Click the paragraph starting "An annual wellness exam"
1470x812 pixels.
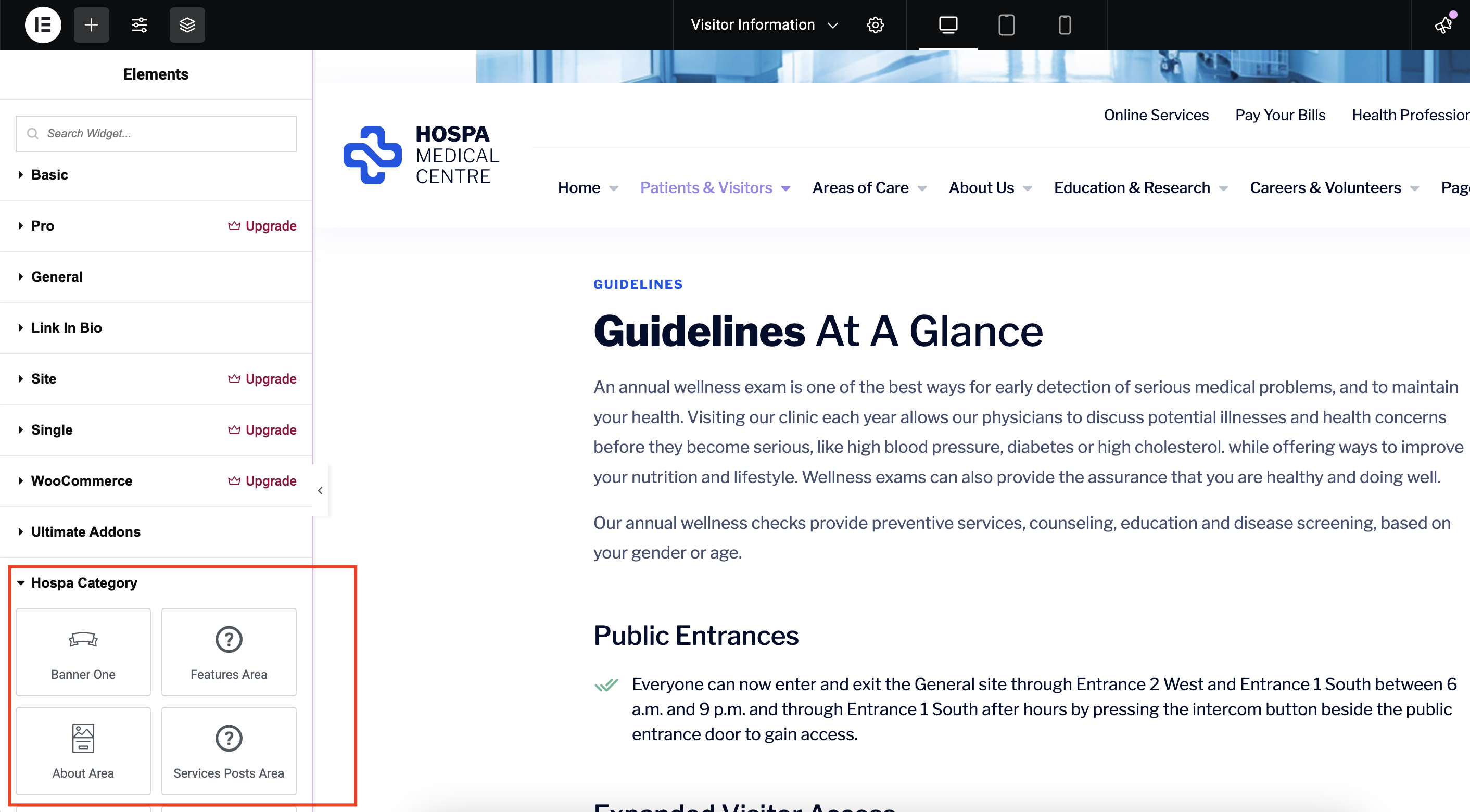pos(1028,432)
